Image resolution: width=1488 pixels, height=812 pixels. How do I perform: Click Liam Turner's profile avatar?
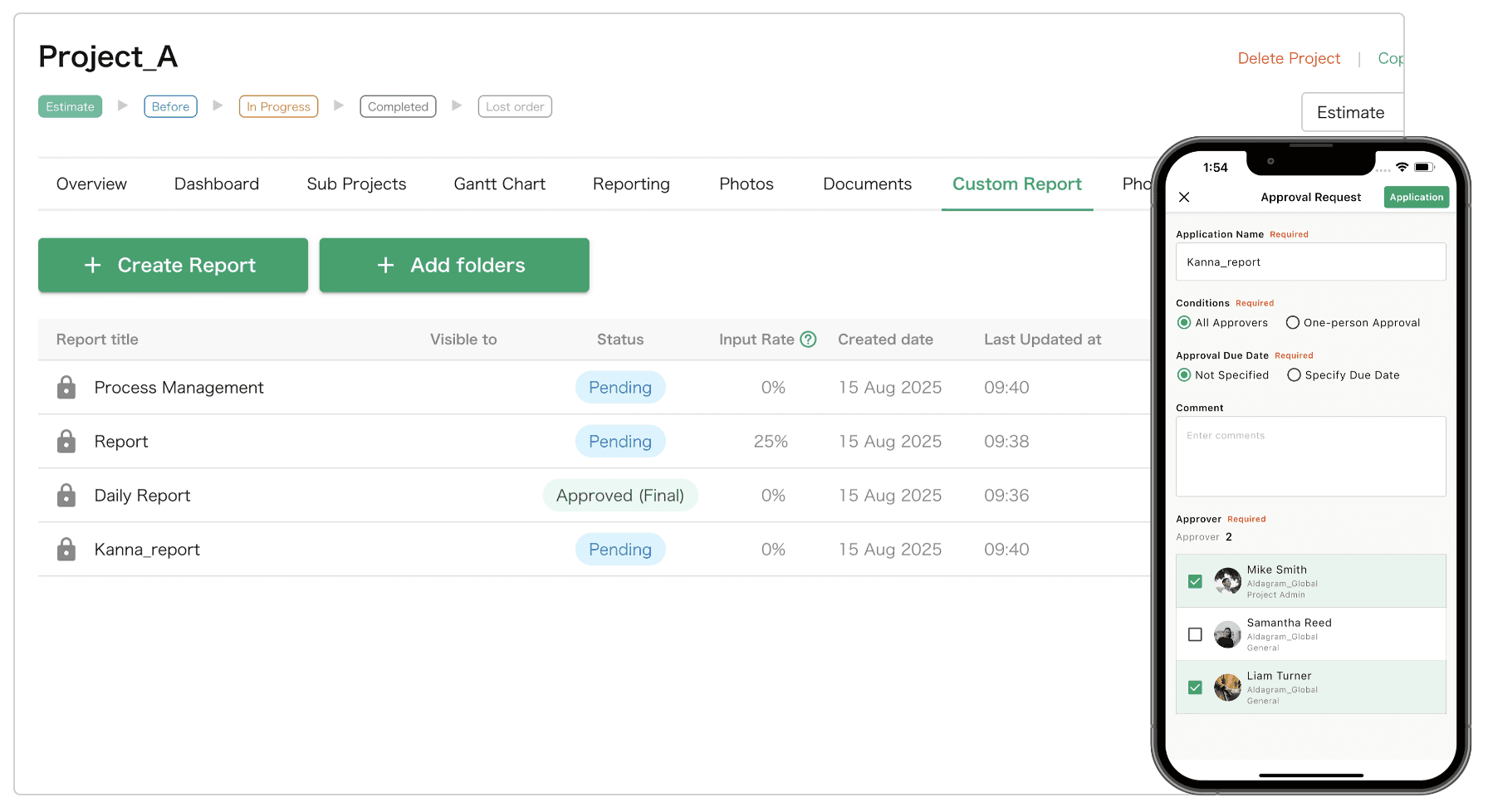(x=1227, y=687)
